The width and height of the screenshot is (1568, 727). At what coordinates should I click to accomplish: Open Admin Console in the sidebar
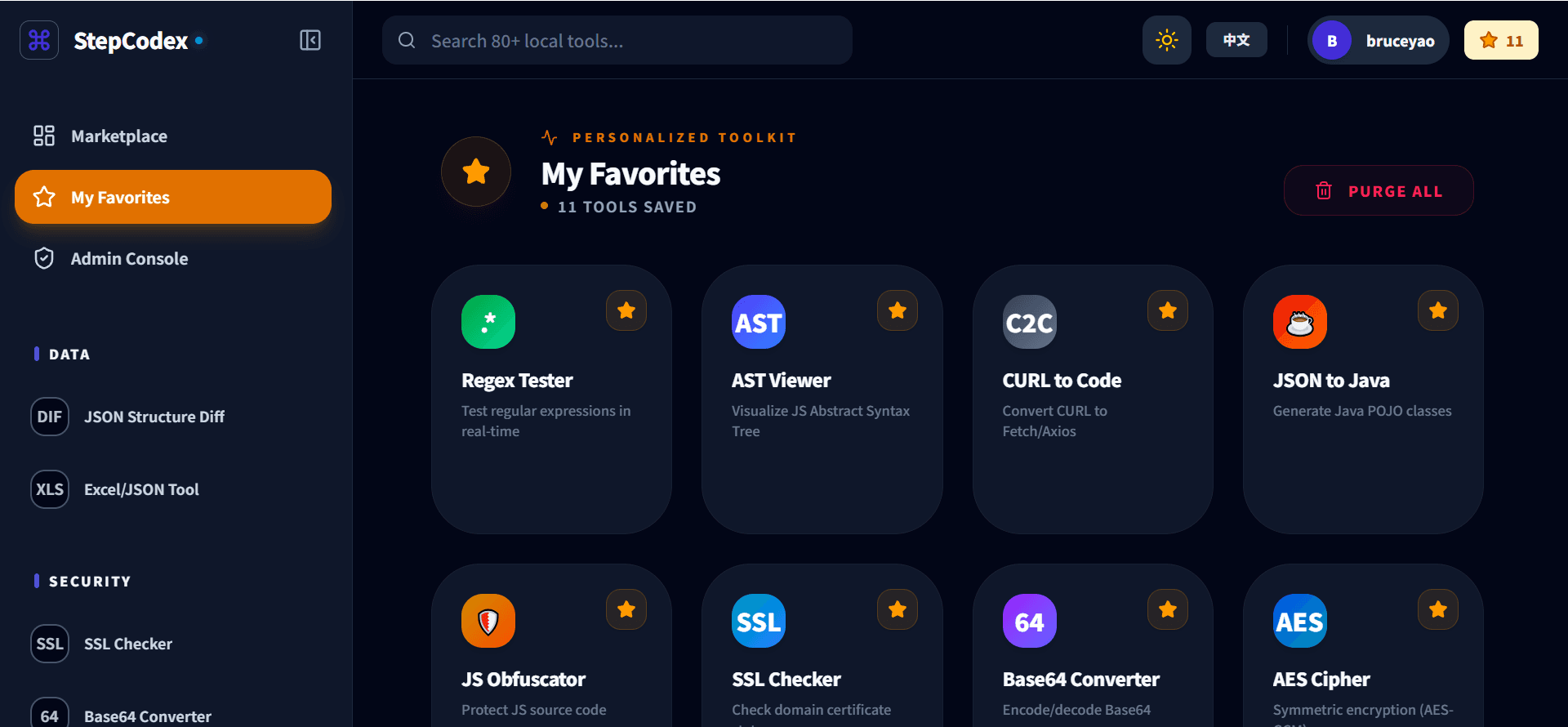(129, 259)
